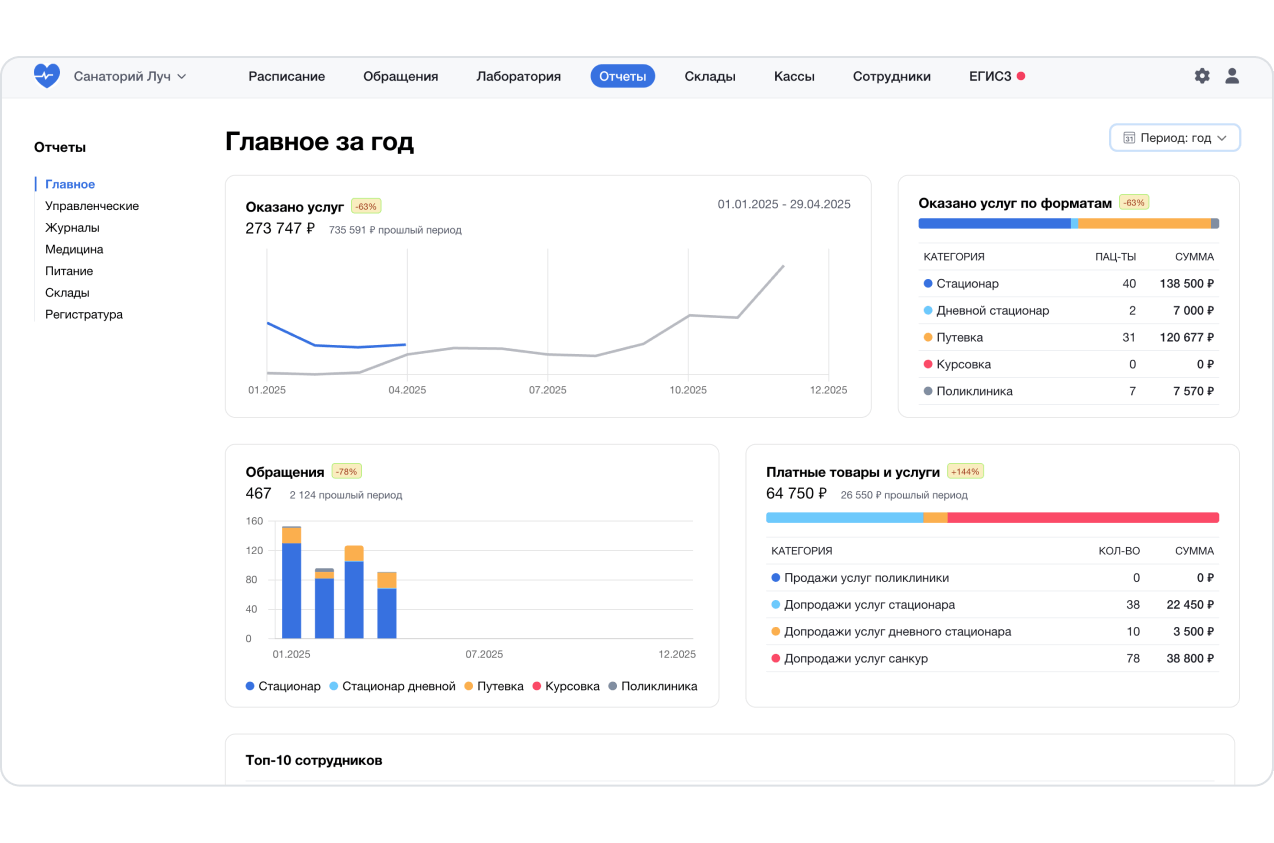1274x843 pixels.
Task: Switch to the Расписание tab
Action: click(287, 76)
